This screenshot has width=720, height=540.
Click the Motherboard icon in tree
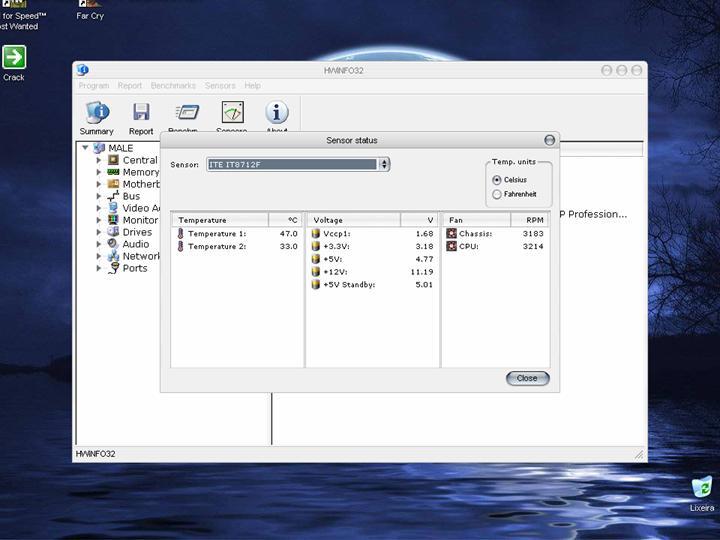(x=113, y=184)
